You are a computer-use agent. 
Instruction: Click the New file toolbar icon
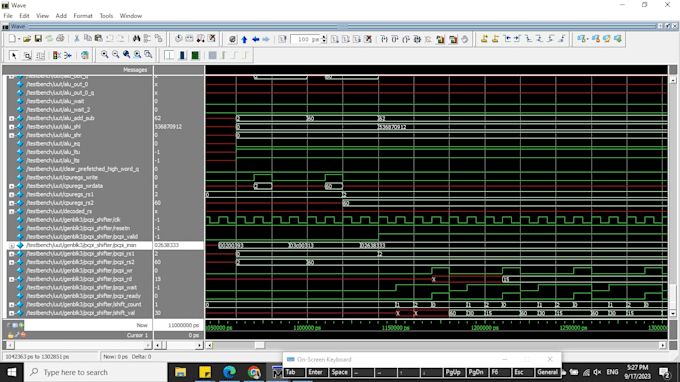coord(13,39)
